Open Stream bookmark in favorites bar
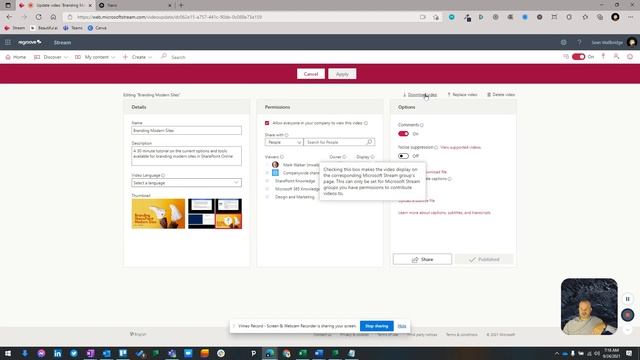 pos(15,28)
